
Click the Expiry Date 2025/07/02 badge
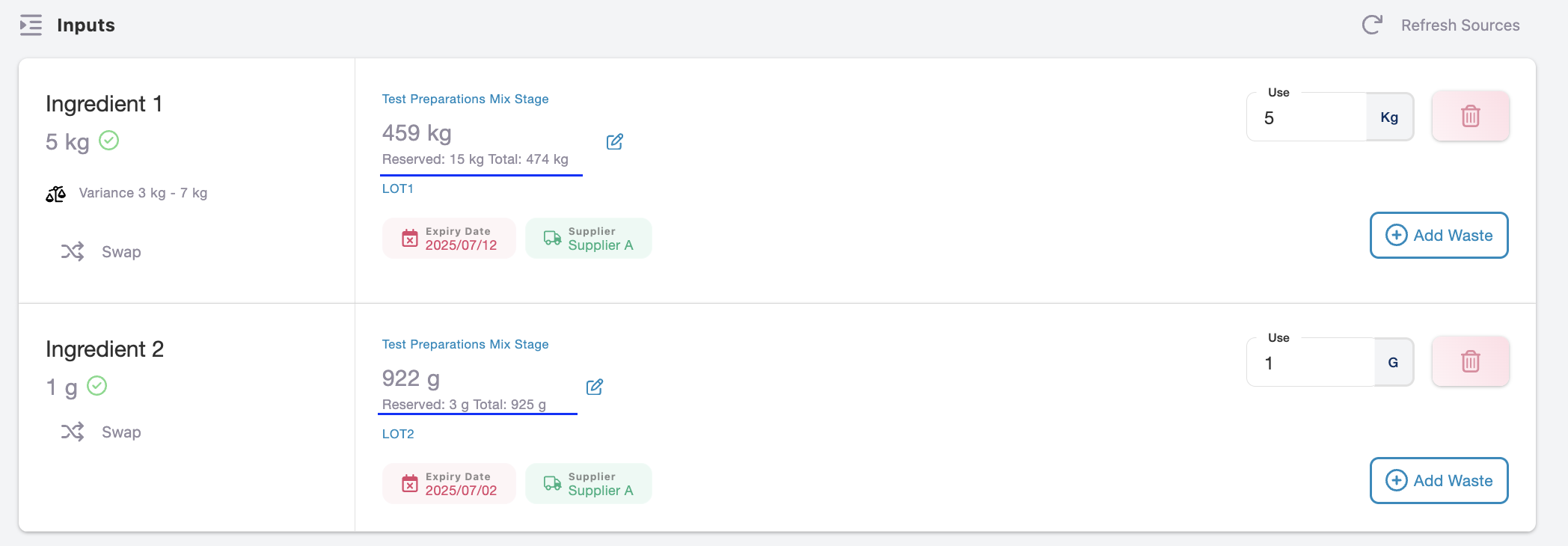tap(449, 484)
